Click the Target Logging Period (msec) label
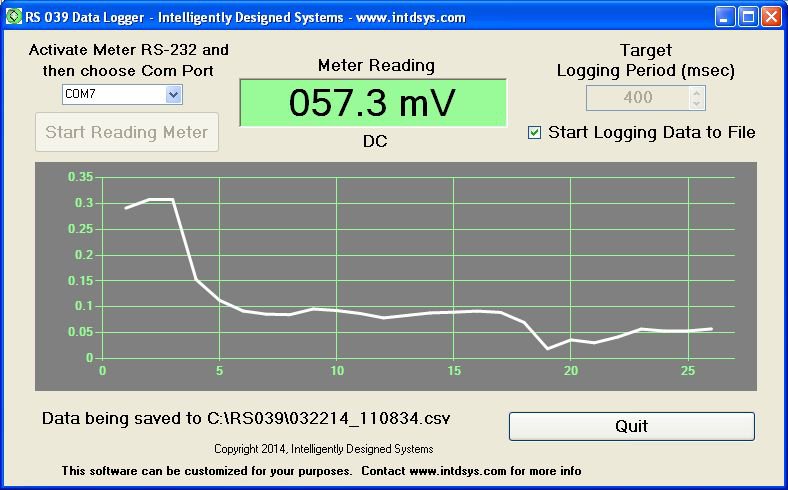The image size is (788, 490). (646, 60)
